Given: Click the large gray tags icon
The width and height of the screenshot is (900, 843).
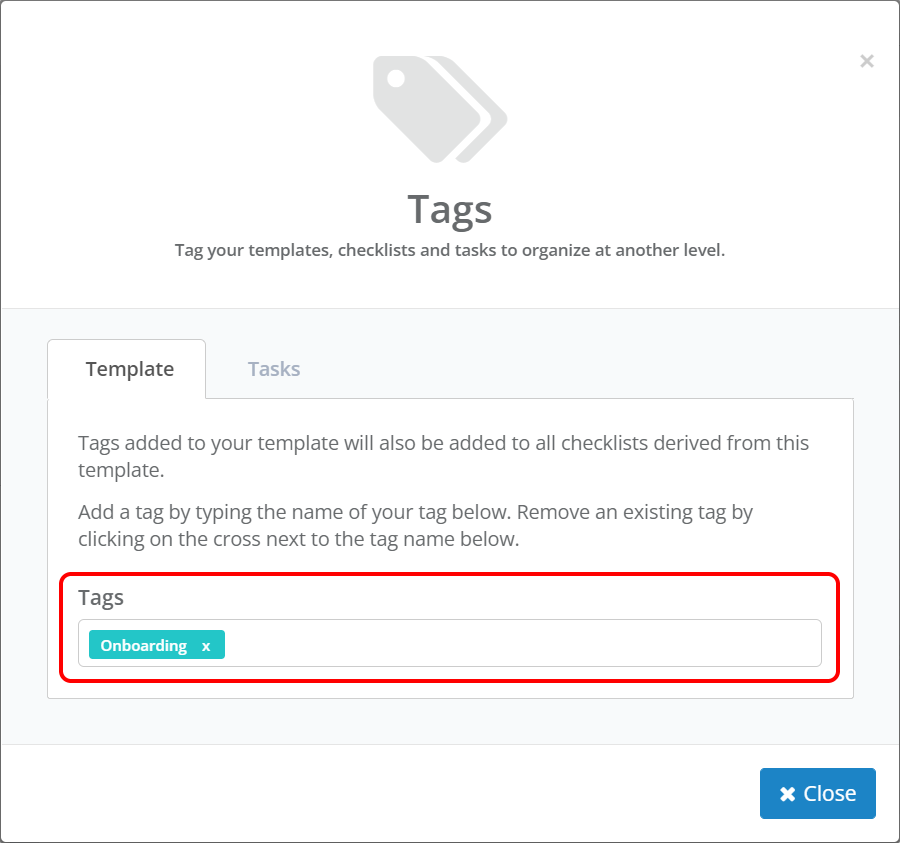Looking at the screenshot, I should point(440,109).
